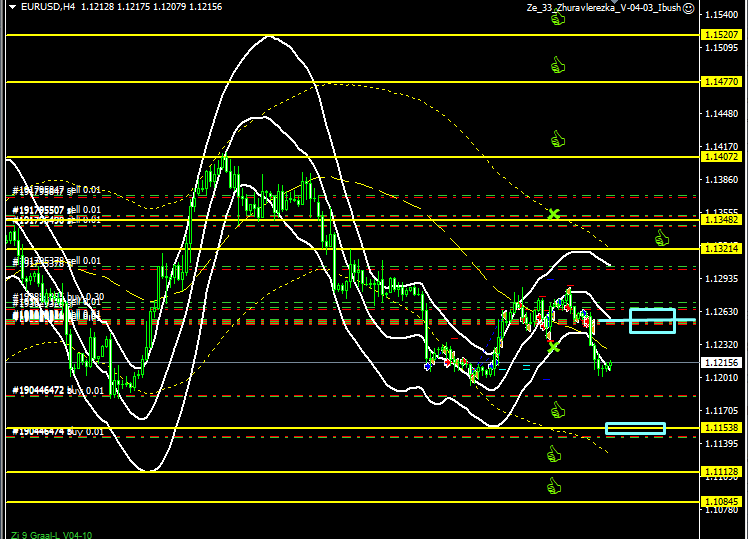The image size is (748, 539).
Task: Click the current price label 1.12156
Action: [722, 363]
